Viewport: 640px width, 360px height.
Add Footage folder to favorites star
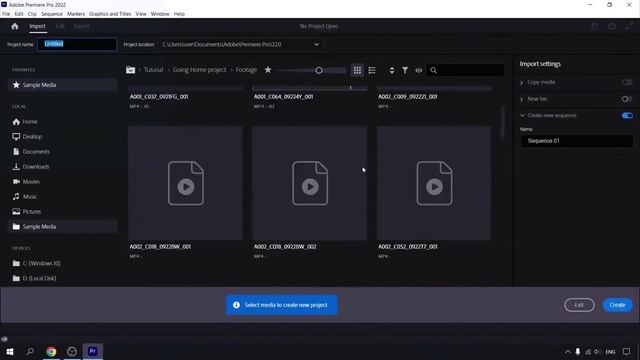[268, 70]
